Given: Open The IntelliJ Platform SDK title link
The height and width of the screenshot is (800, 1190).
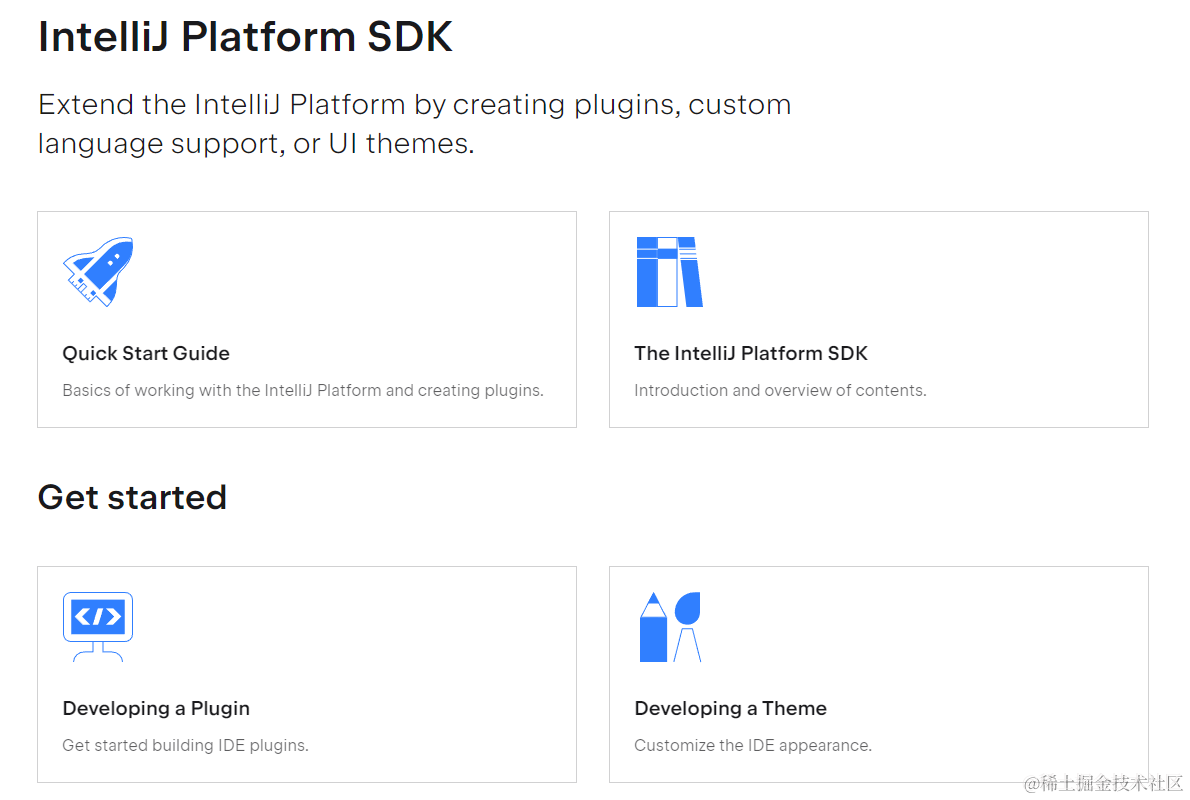Looking at the screenshot, I should coord(750,353).
